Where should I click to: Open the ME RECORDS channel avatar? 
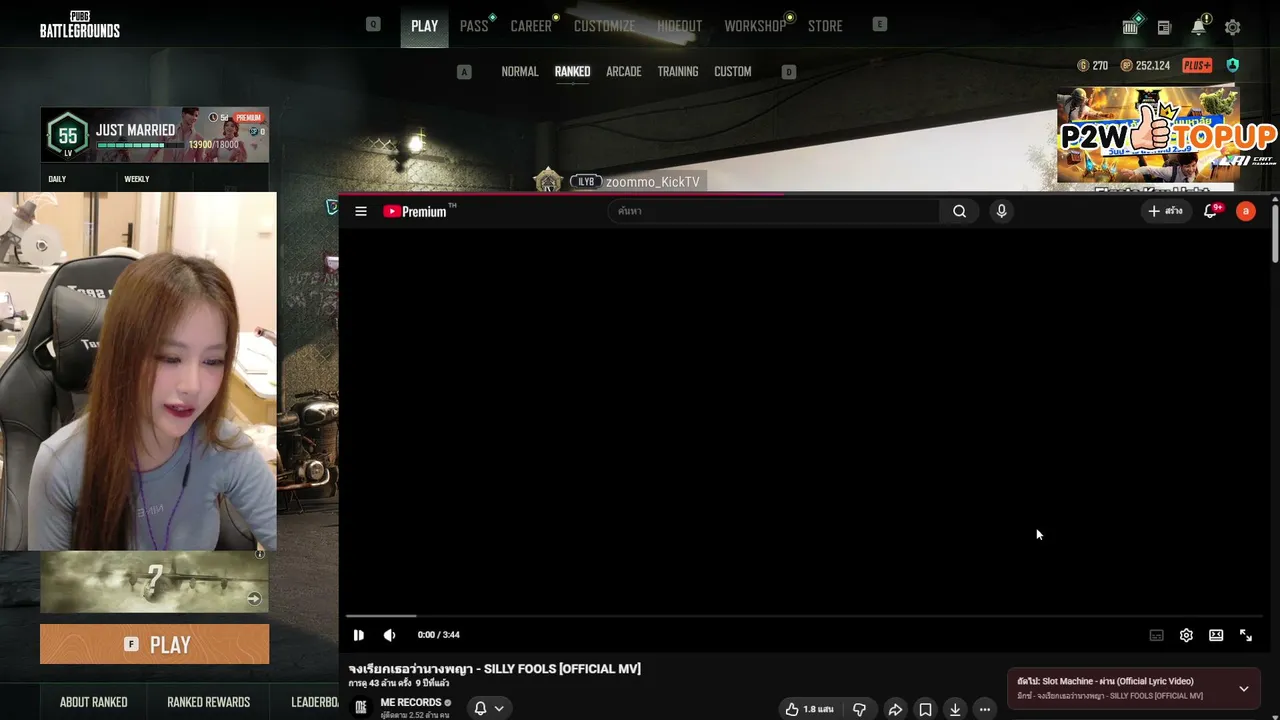[361, 707]
